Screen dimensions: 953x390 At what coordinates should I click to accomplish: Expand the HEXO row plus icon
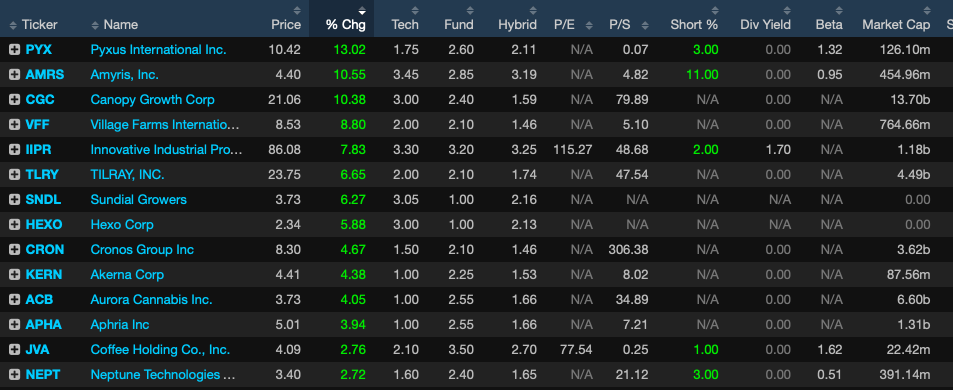coord(14,224)
